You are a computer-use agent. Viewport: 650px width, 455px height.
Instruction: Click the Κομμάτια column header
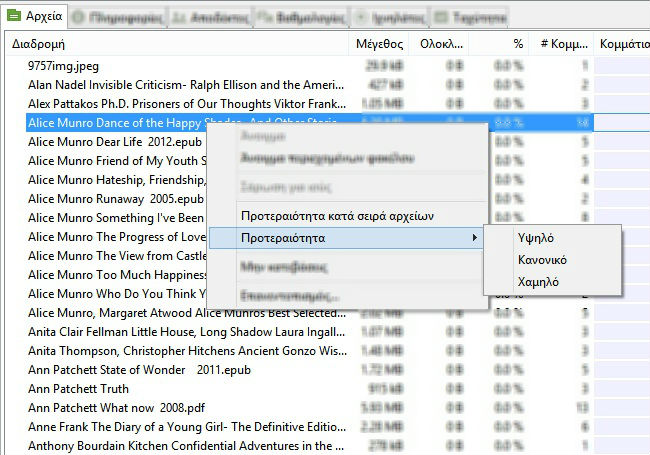622,44
